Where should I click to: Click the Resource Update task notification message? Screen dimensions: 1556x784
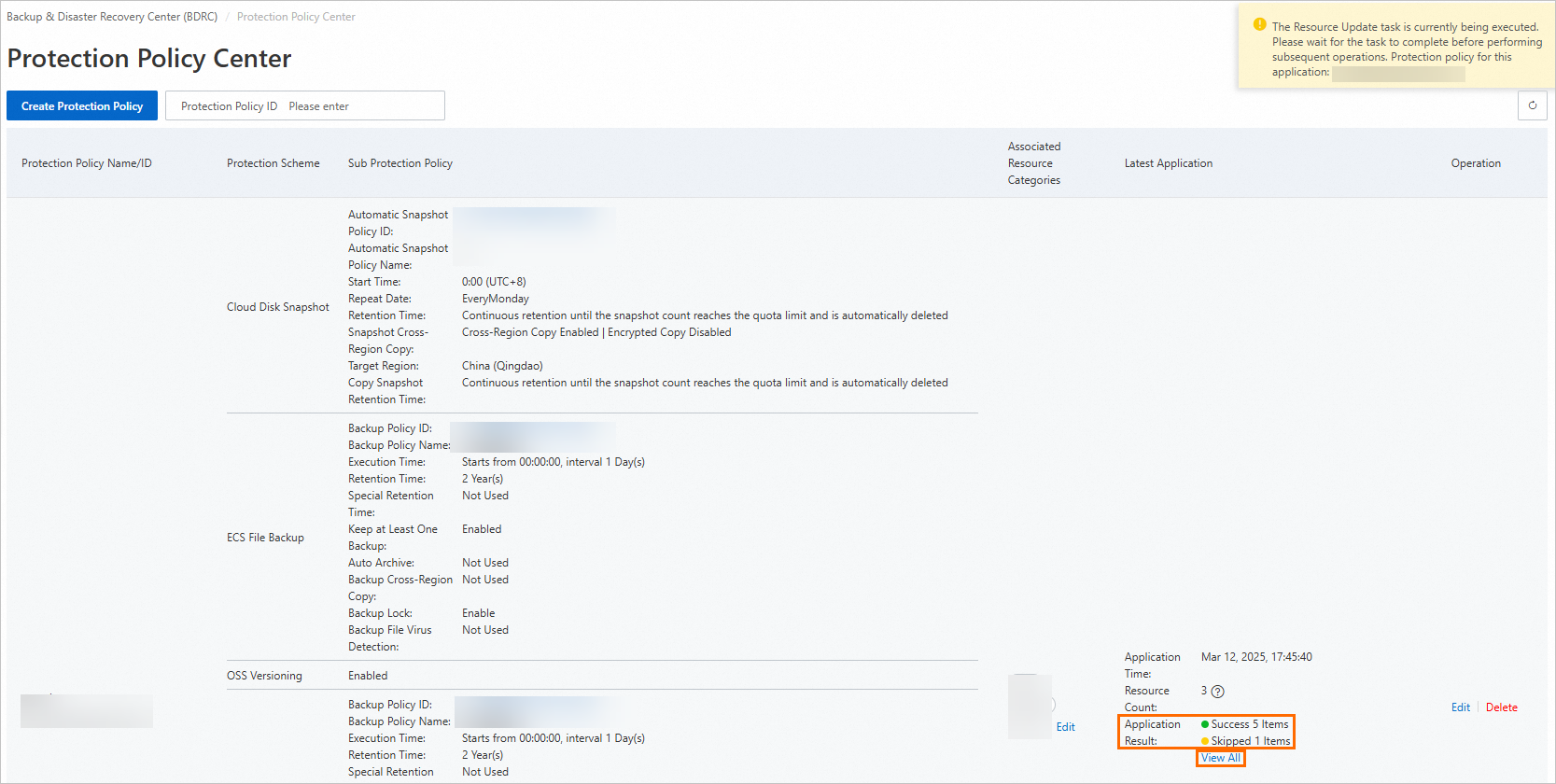click(x=1407, y=49)
